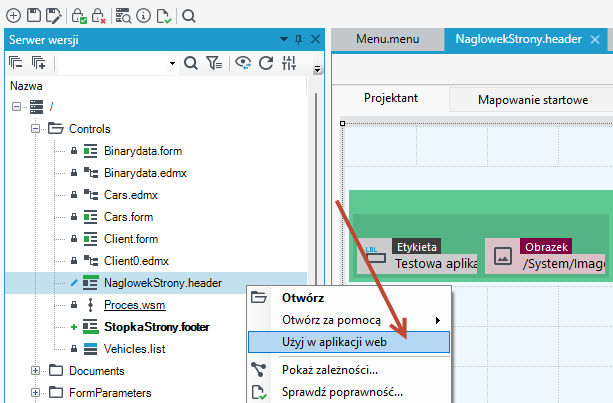Toggle the pin icon of Serwer wersji panel
The image size is (613, 403).
pyautogui.click(x=298, y=39)
